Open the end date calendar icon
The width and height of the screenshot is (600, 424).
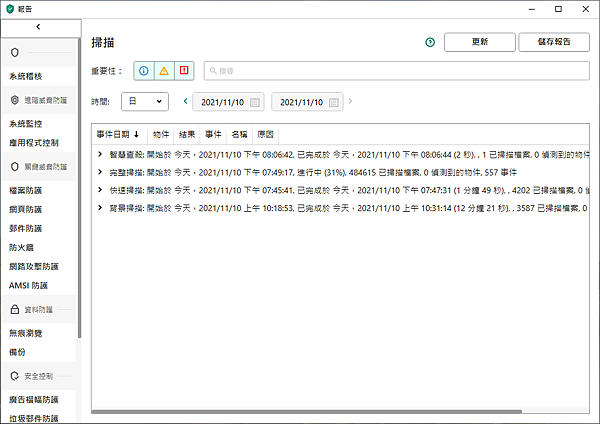(x=334, y=102)
